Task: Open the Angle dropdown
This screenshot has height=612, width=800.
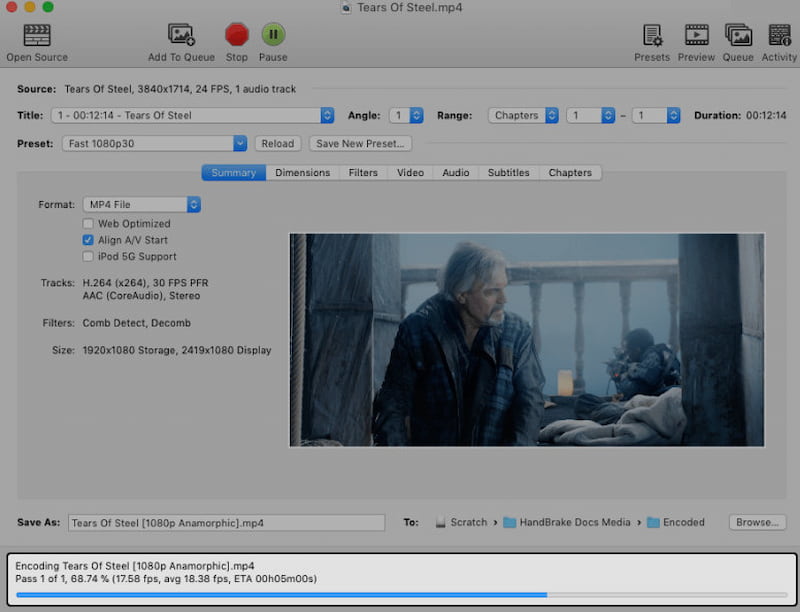Action: point(406,115)
